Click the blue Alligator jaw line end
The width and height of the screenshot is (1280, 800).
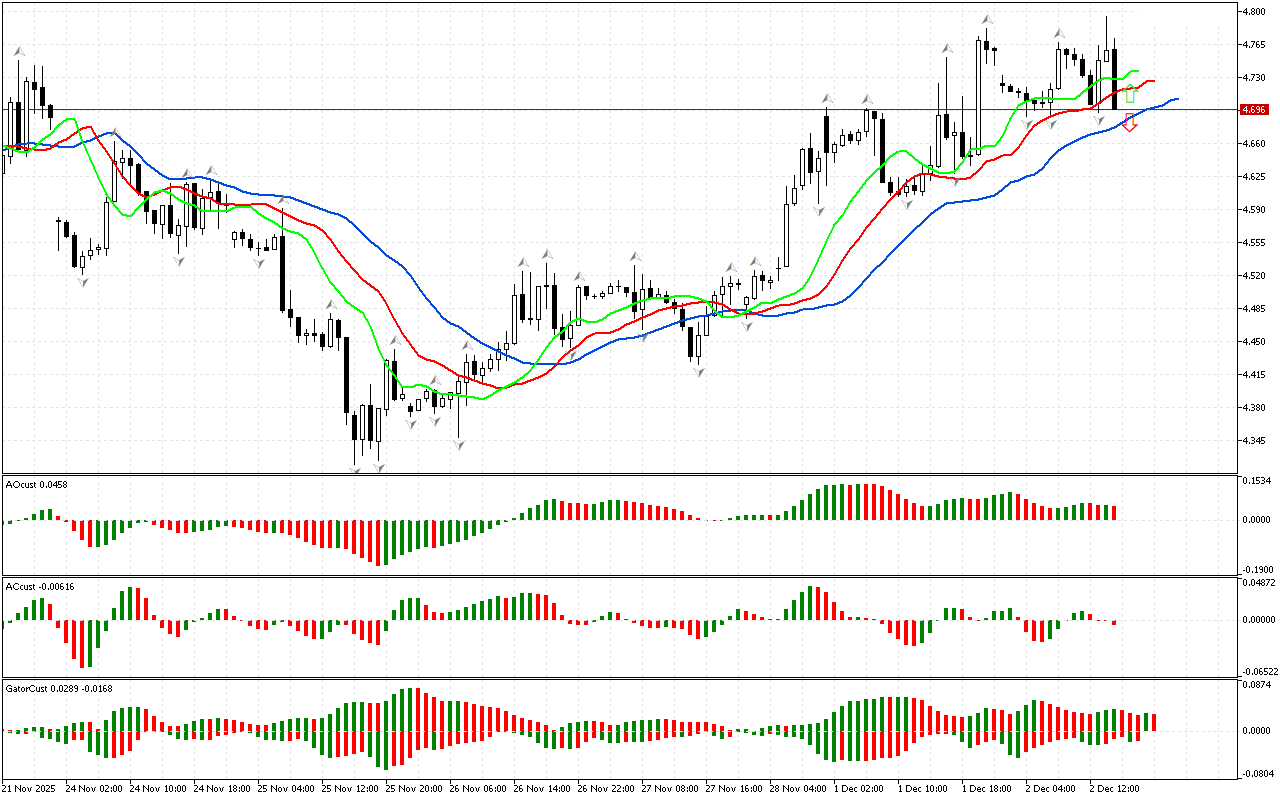coord(1177,99)
